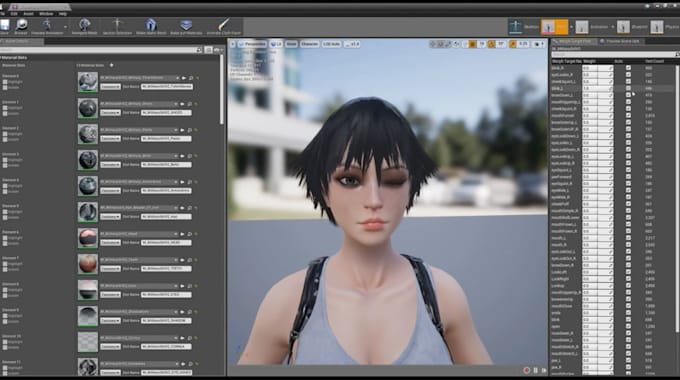Toggle grid snapping in viewport toolbar
The width and height of the screenshot is (680, 380).
point(472,44)
